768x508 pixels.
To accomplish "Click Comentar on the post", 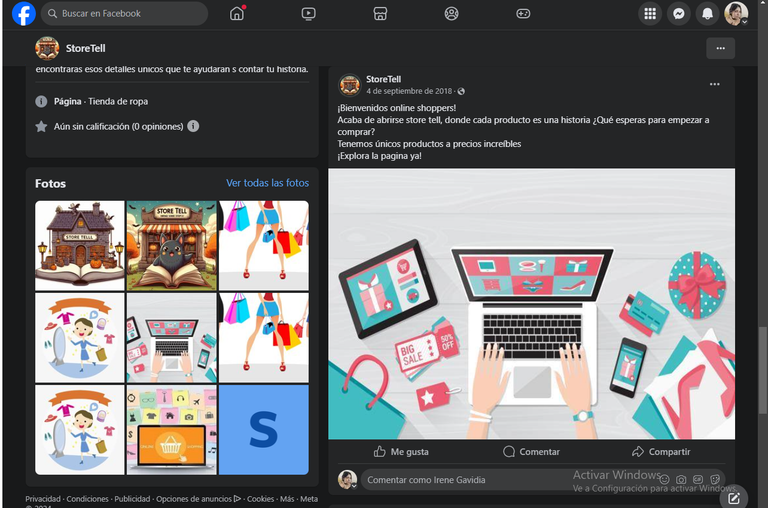I will coord(531,452).
